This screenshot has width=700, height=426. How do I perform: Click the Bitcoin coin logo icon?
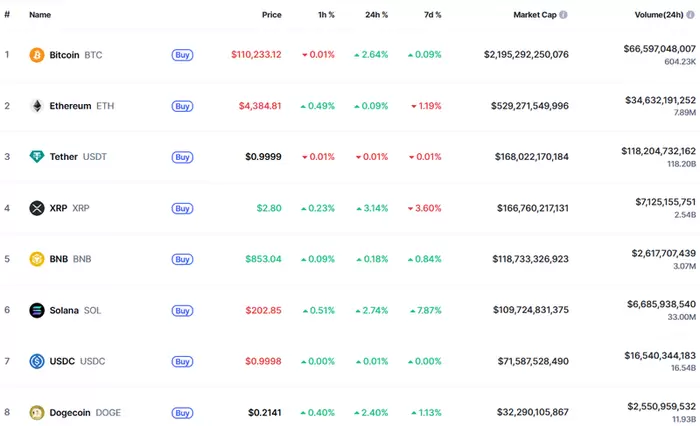[x=37, y=54]
